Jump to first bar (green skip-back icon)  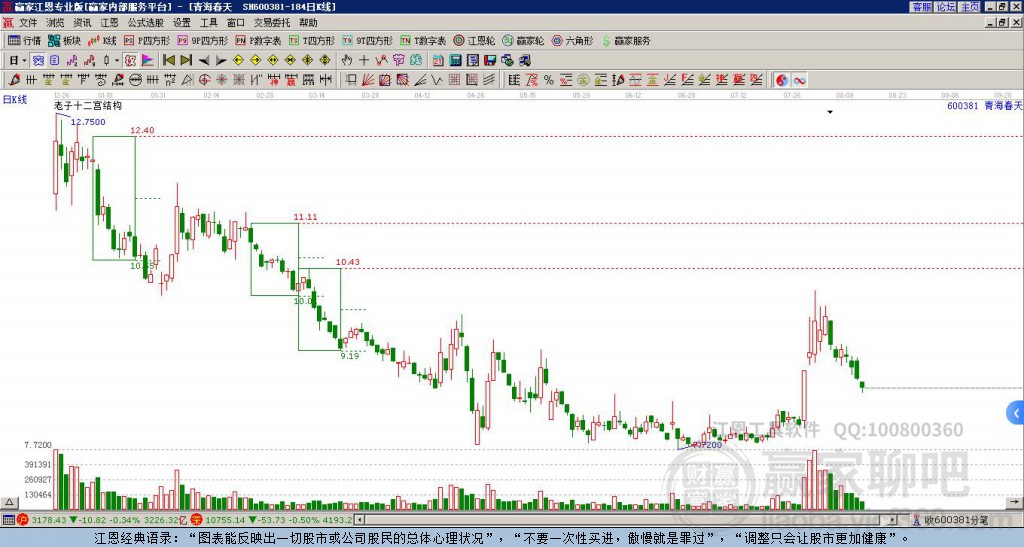pos(169,61)
